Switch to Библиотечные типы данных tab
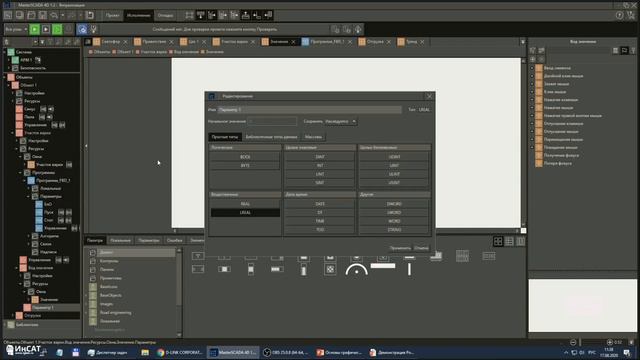 271,137
